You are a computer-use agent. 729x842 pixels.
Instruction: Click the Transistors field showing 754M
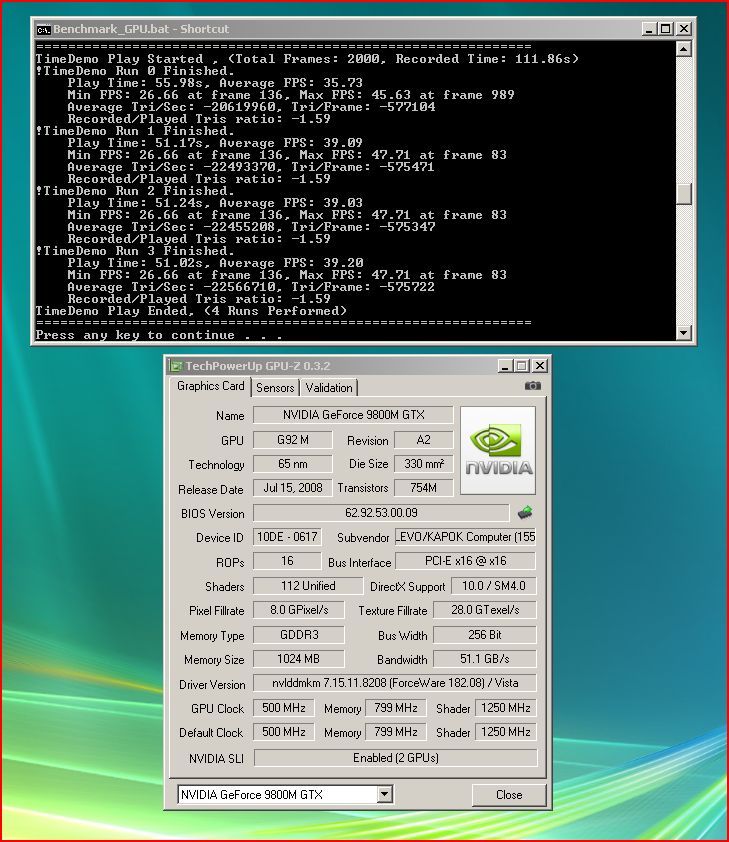[x=424, y=488]
